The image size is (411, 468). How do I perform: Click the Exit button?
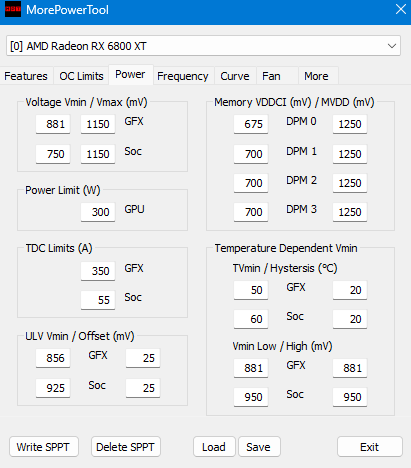pos(370,447)
